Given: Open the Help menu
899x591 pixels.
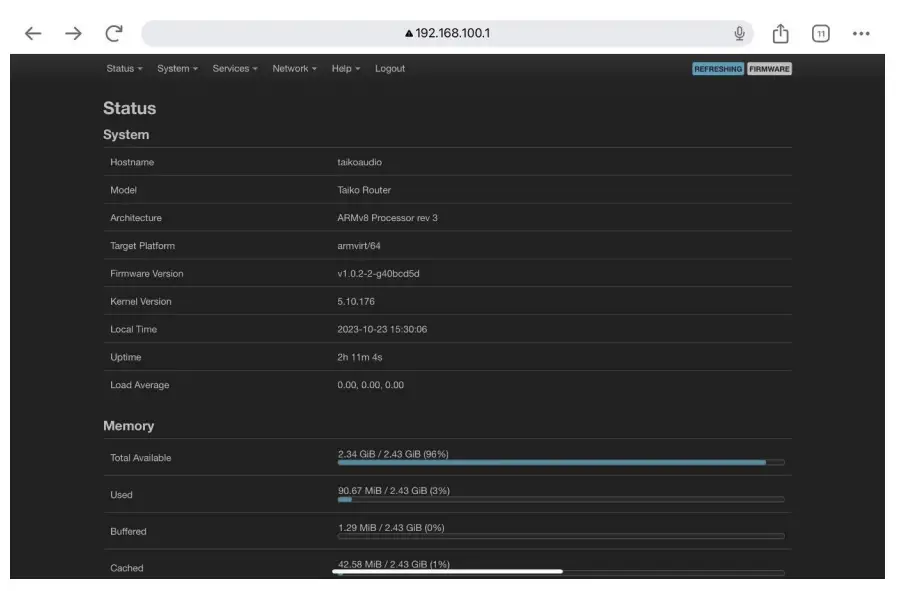Looking at the screenshot, I should tap(345, 69).
